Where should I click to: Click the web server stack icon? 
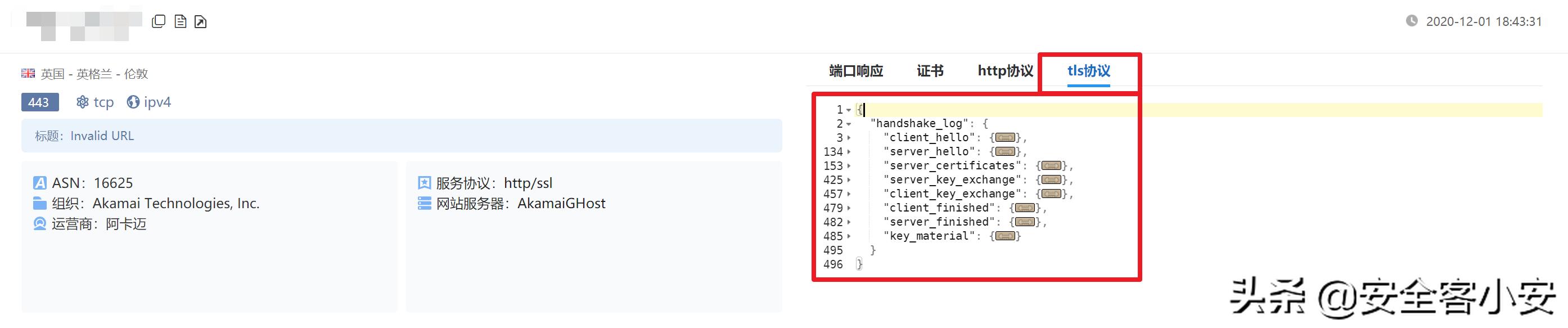(424, 203)
